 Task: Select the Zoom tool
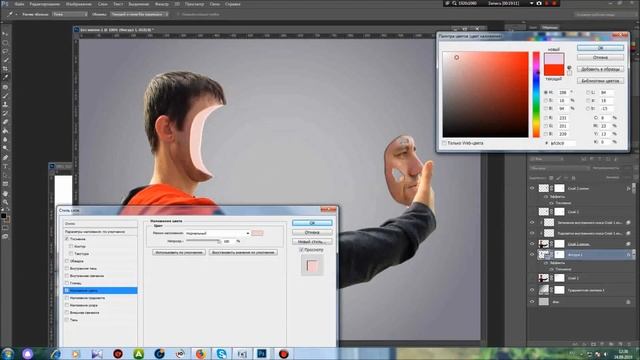[x=5, y=202]
